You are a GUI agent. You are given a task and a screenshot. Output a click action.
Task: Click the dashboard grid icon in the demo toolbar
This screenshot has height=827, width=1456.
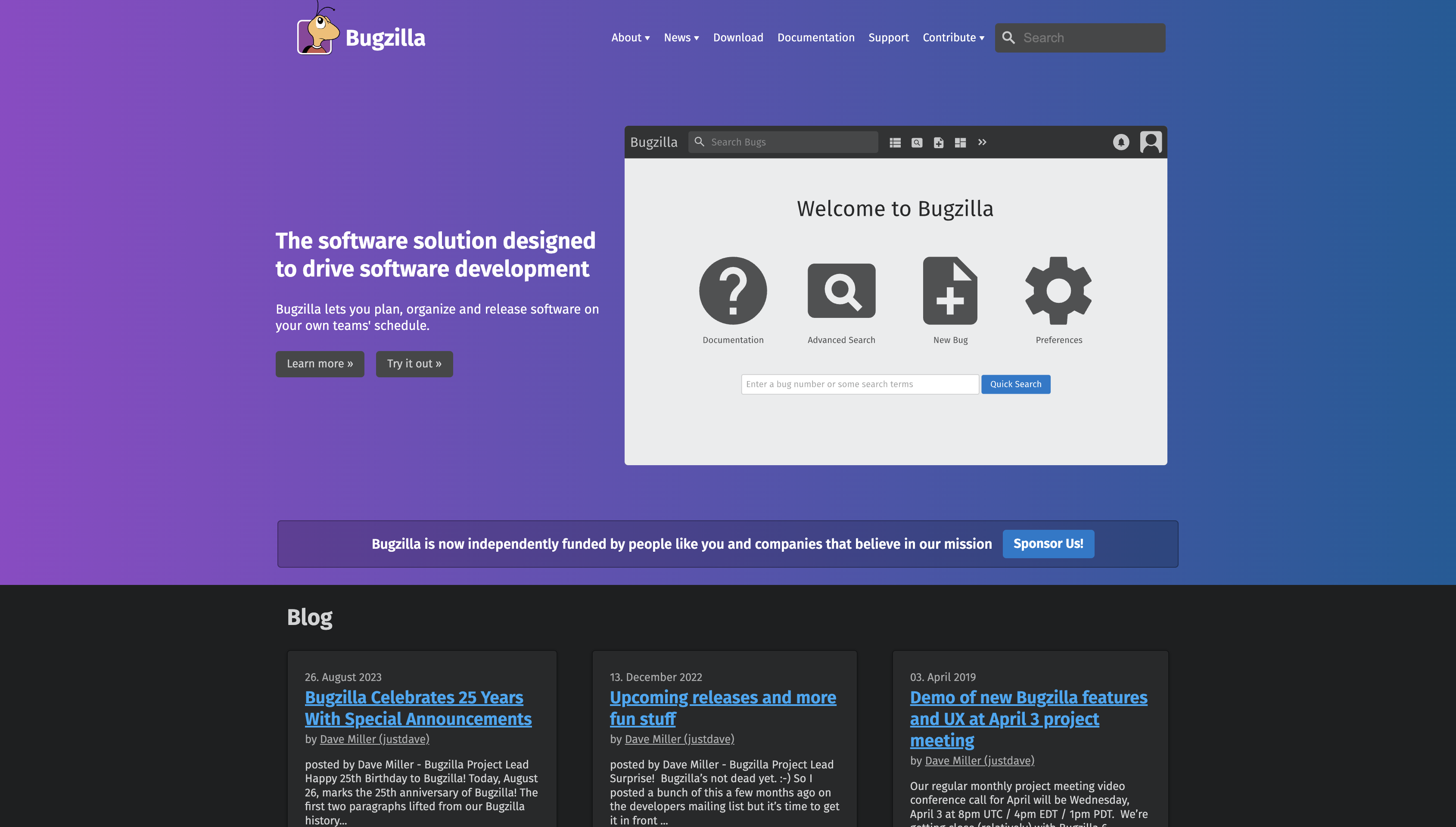[x=960, y=143]
